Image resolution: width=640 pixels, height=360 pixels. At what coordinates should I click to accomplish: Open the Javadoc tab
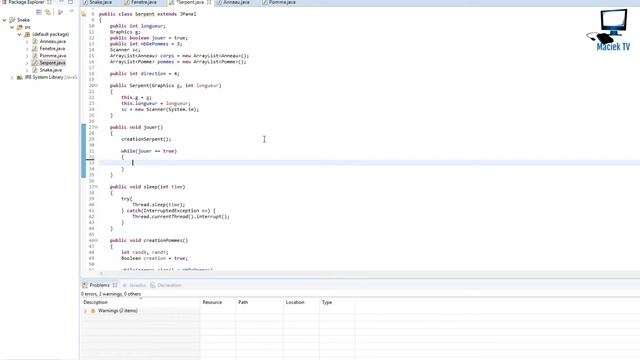pos(134,285)
